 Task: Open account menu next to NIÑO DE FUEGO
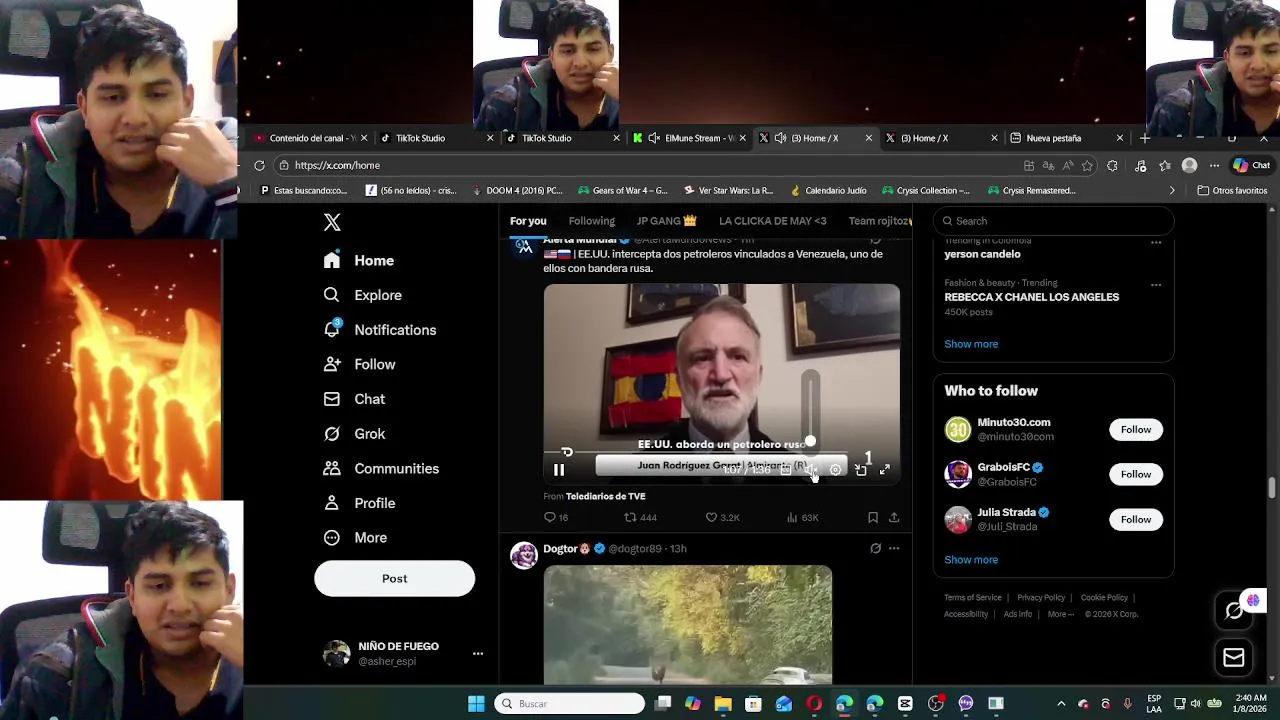[478, 653]
